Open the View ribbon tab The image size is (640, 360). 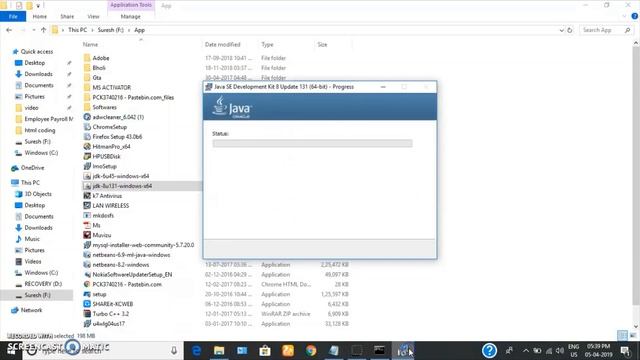93,17
